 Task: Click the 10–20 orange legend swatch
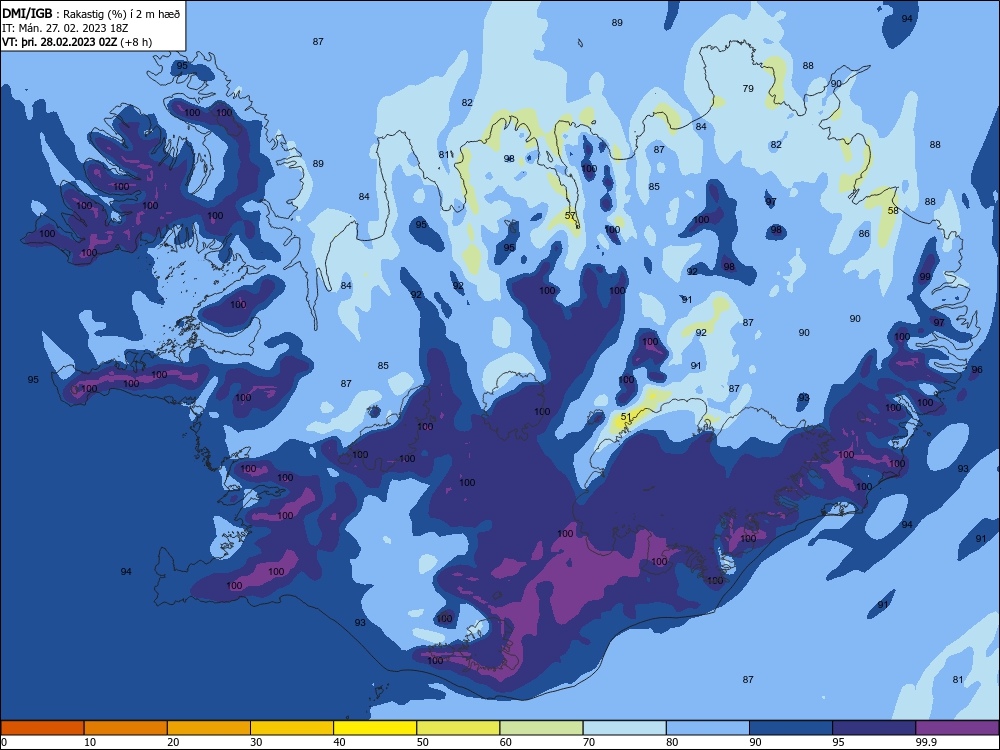pos(126,728)
